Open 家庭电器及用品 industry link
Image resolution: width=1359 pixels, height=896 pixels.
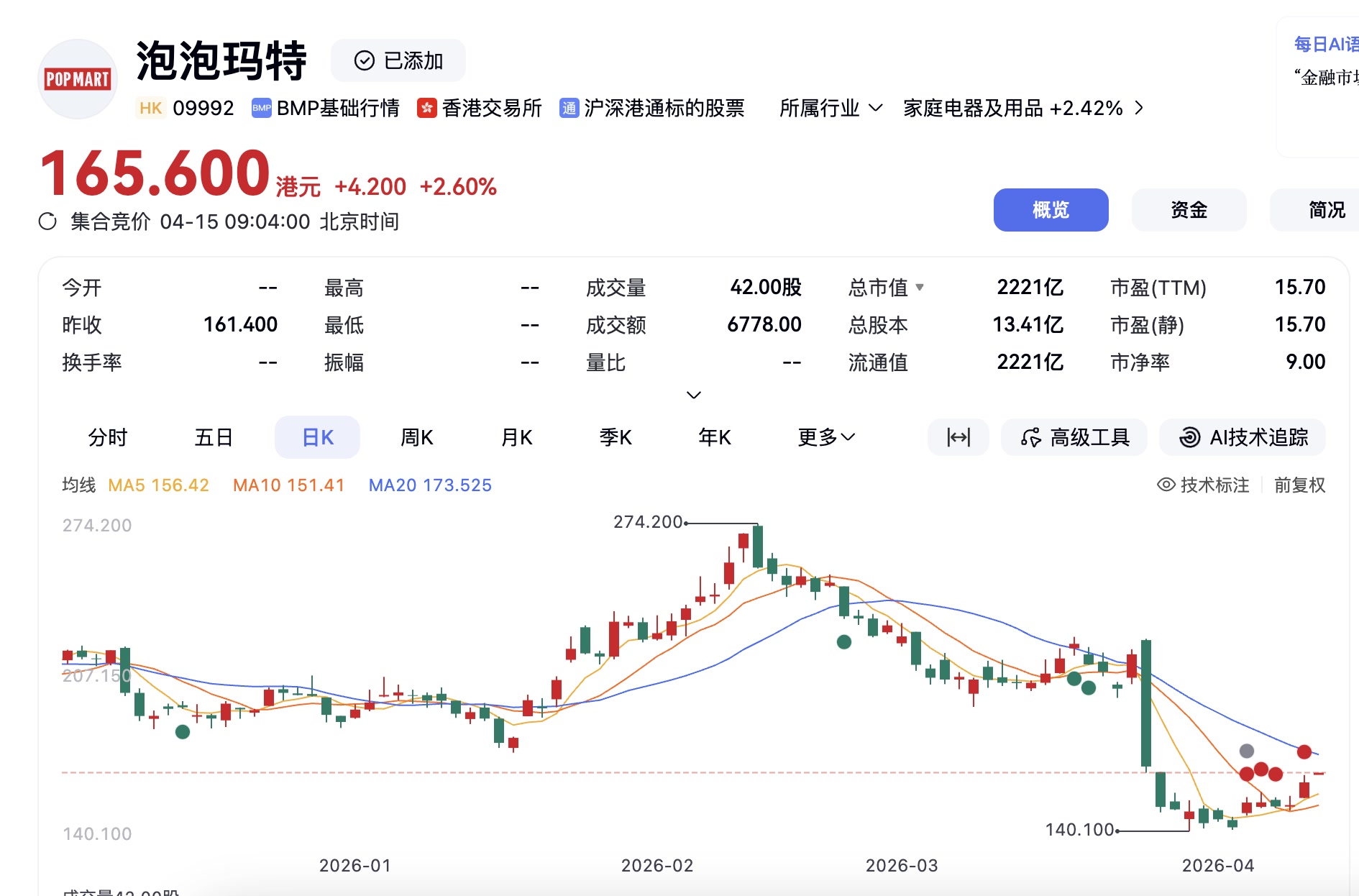tap(1012, 108)
